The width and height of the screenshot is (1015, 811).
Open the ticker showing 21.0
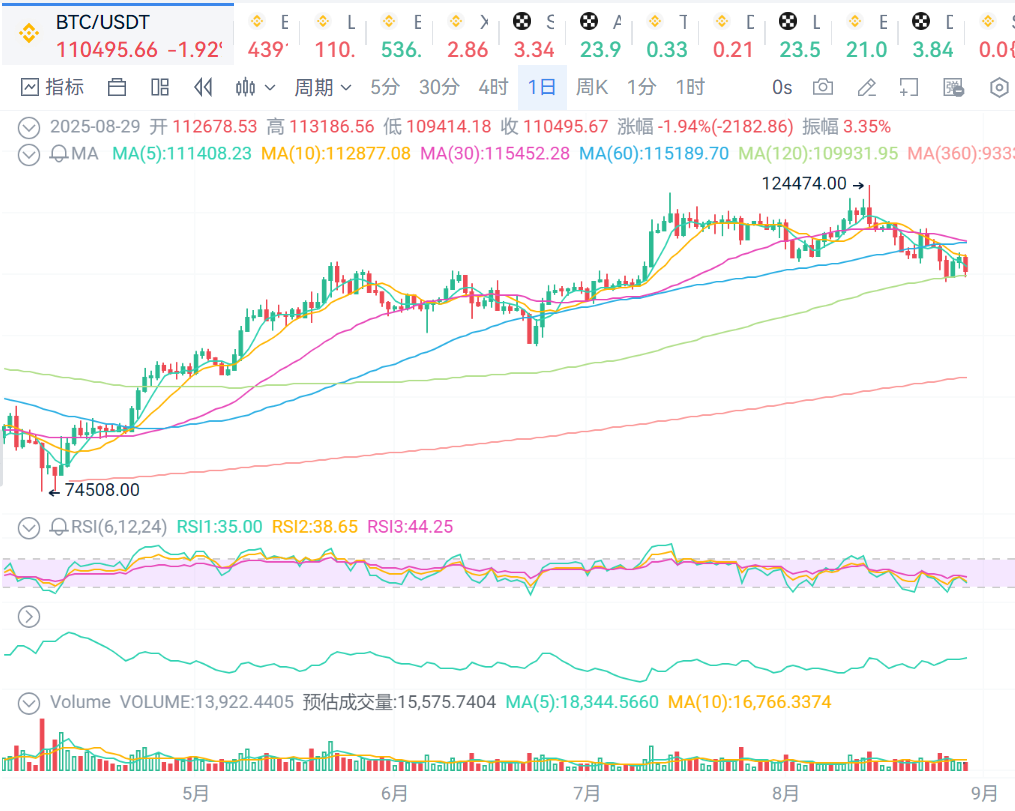[x=866, y=36]
